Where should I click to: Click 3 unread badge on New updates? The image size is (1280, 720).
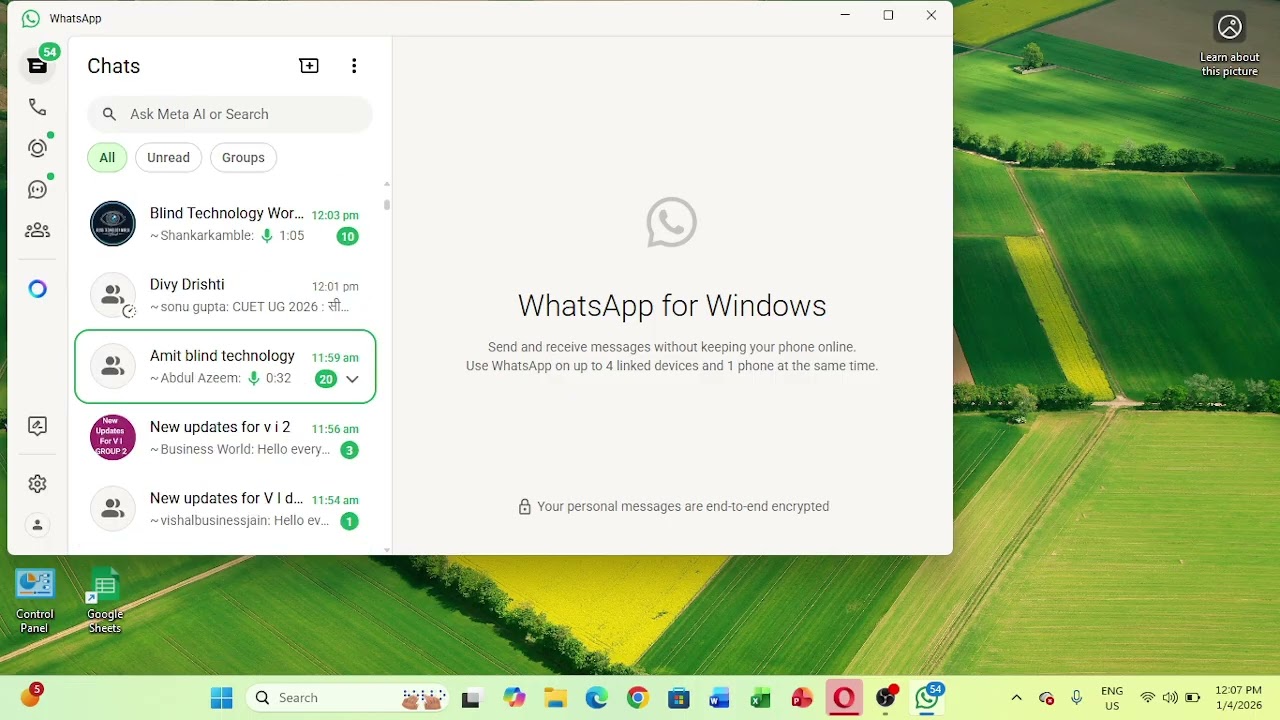tap(349, 450)
